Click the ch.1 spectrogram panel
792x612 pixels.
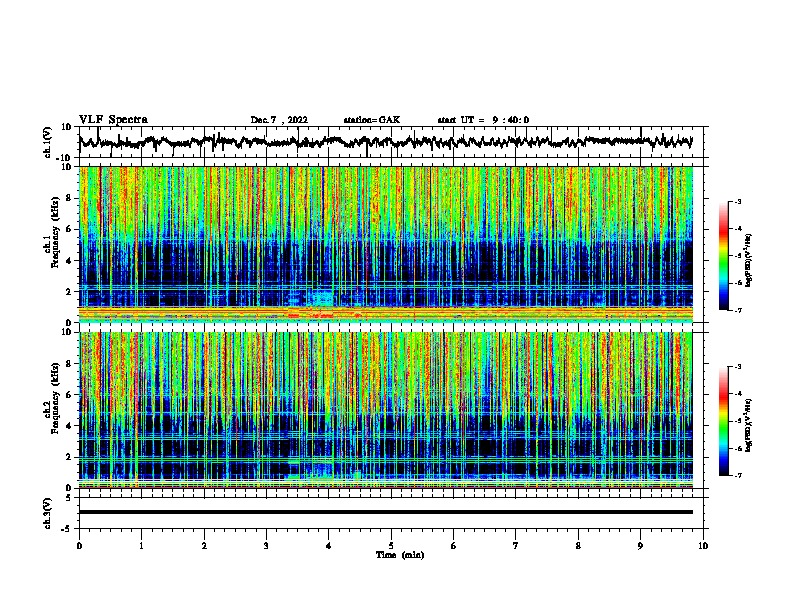tap(385, 244)
